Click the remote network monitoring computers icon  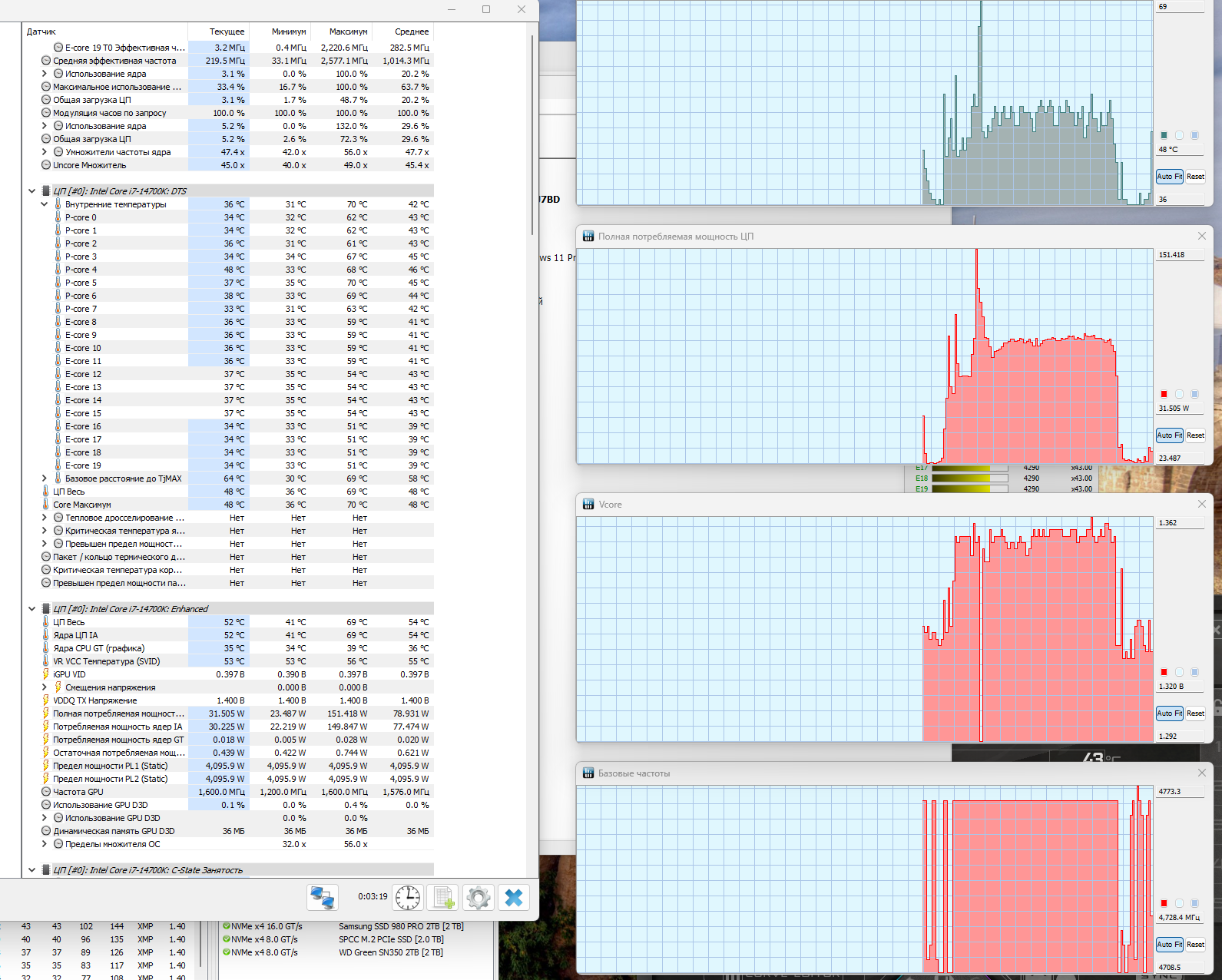(x=323, y=897)
